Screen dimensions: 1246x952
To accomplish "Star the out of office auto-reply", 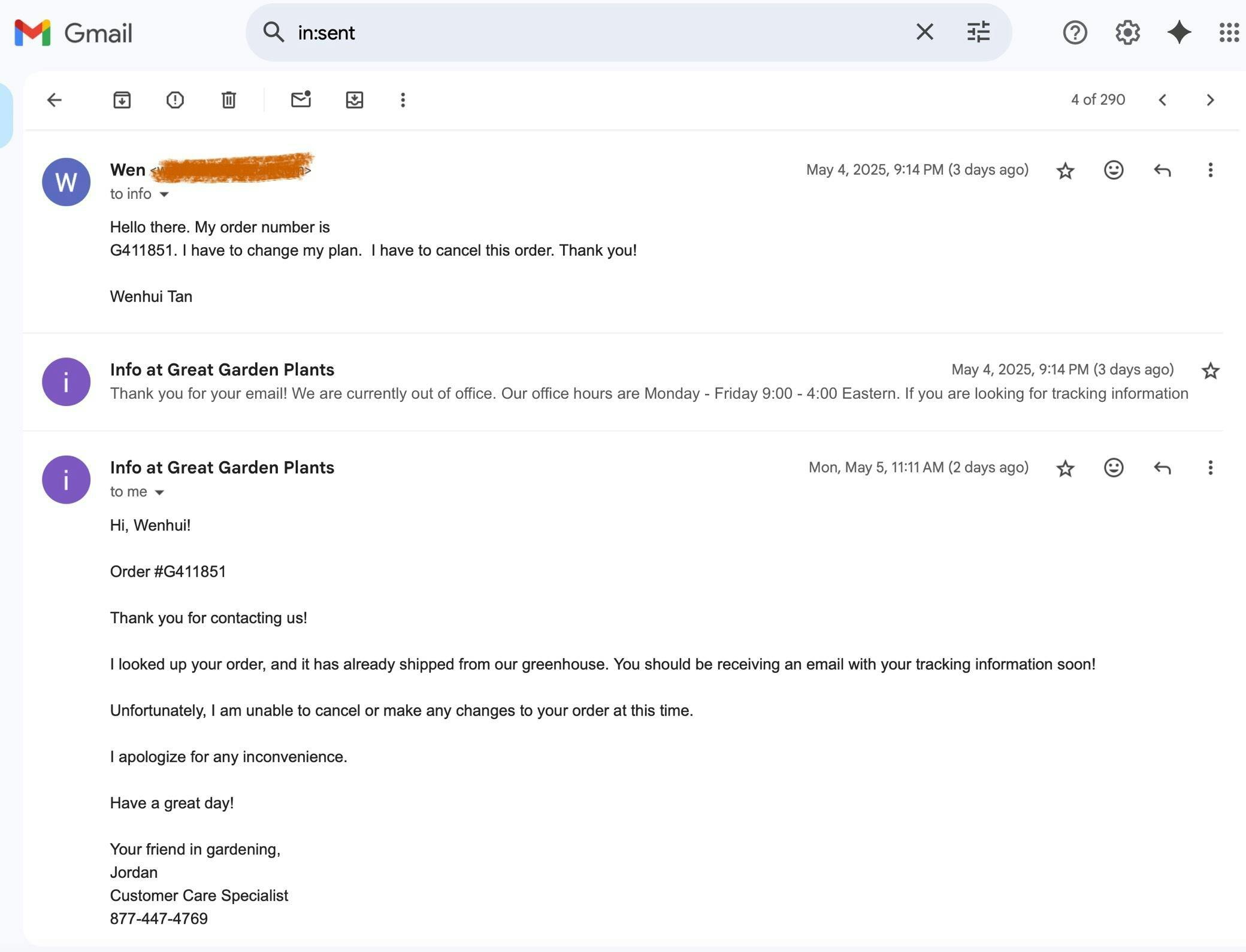I will pyautogui.click(x=1210, y=371).
